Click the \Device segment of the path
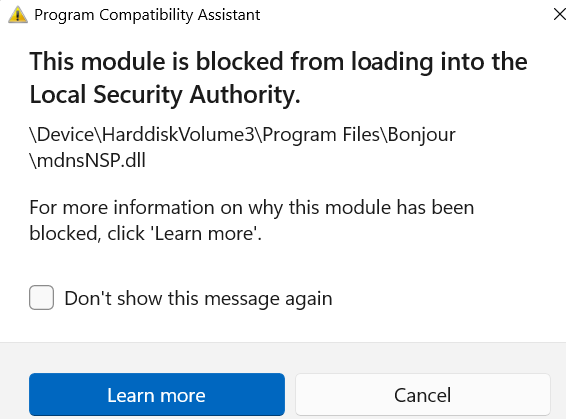 coord(62,135)
